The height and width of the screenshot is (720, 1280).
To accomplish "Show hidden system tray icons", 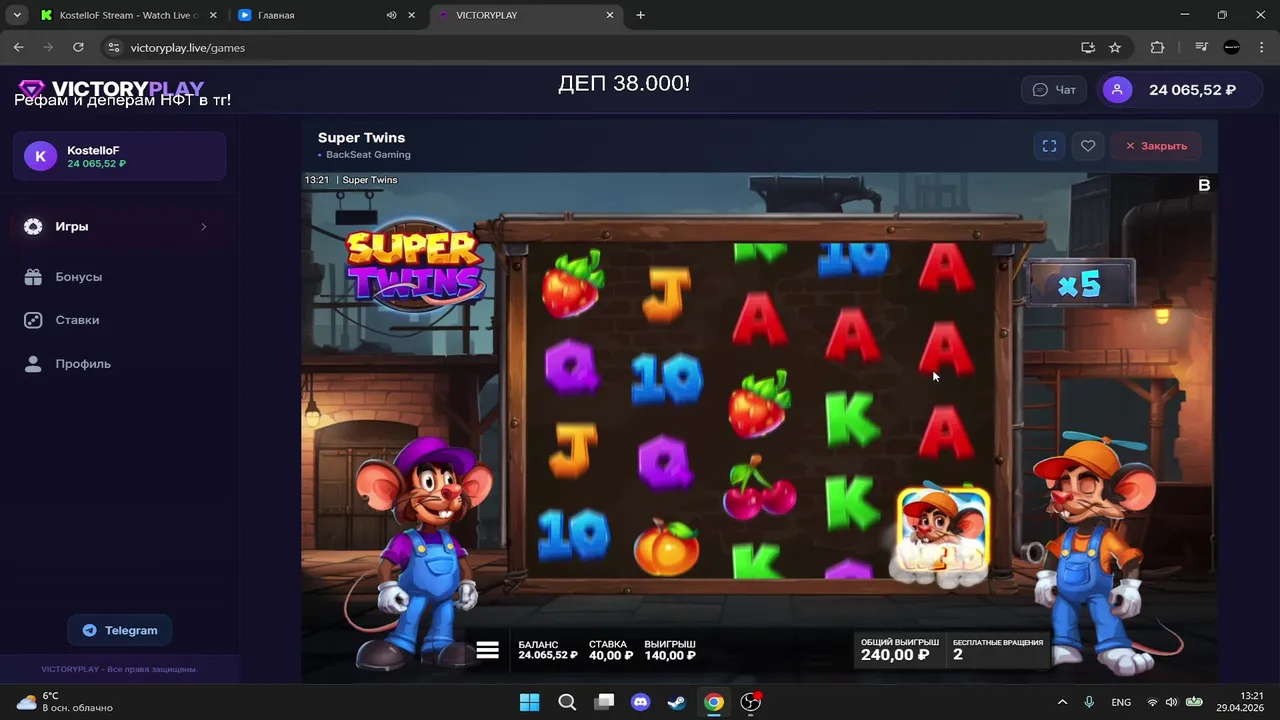I will pyautogui.click(x=1062, y=702).
